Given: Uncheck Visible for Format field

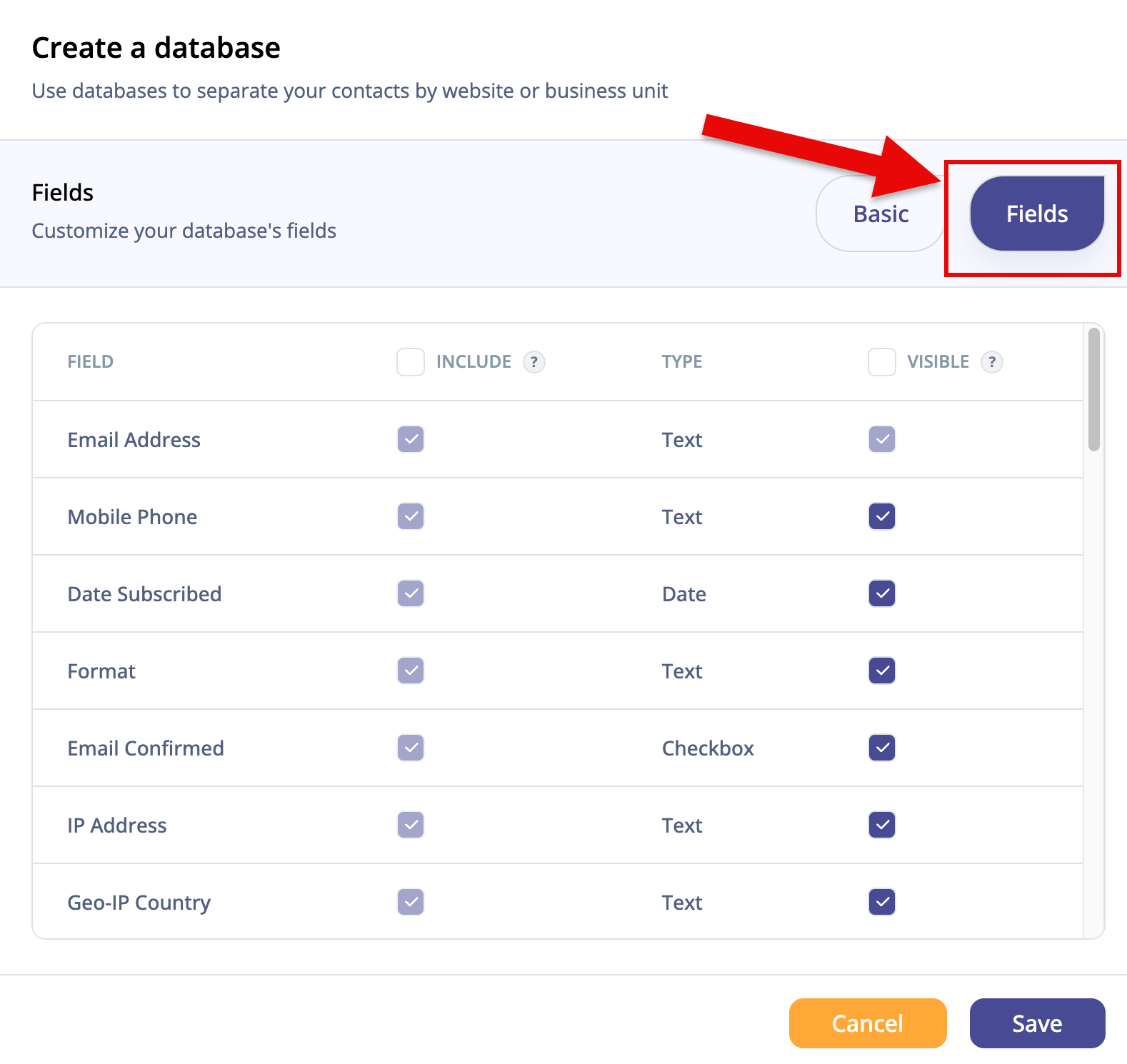Looking at the screenshot, I should tap(882, 671).
